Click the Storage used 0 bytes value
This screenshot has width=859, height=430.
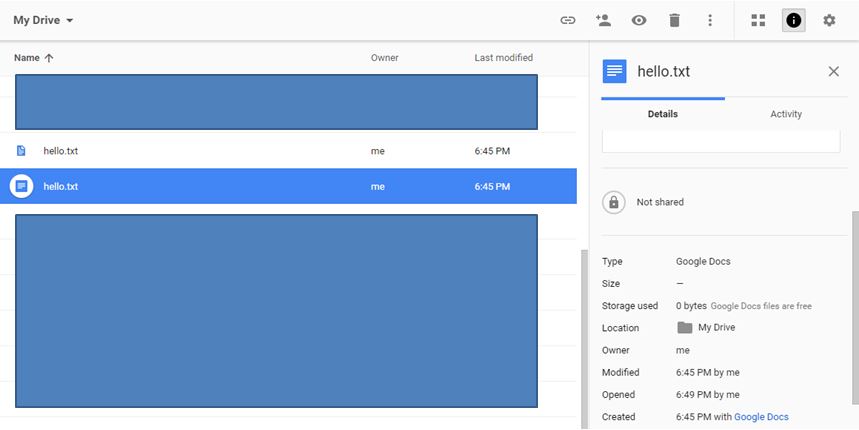pyautogui.click(x=691, y=306)
